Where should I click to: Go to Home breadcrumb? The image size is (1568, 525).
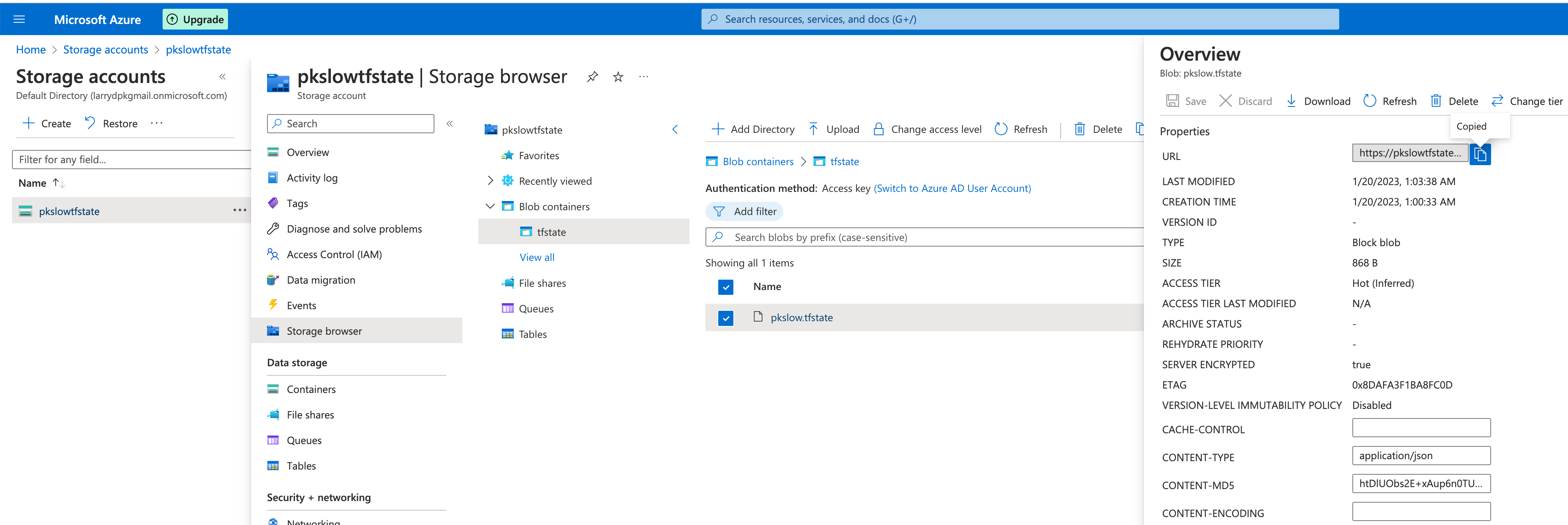point(30,49)
